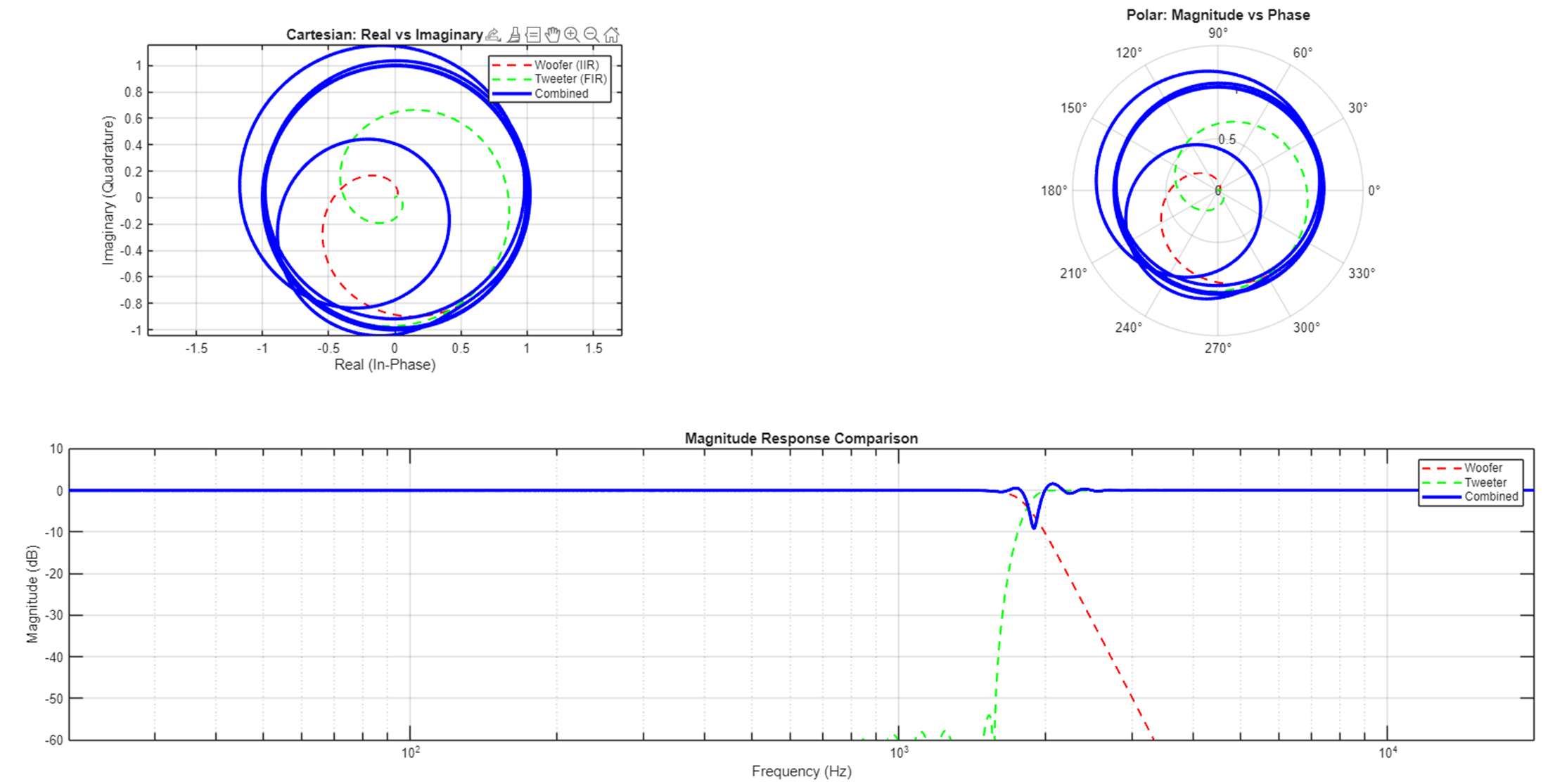Click the 150° polar angle label
The width and height of the screenshot is (1555, 784).
1074,108
